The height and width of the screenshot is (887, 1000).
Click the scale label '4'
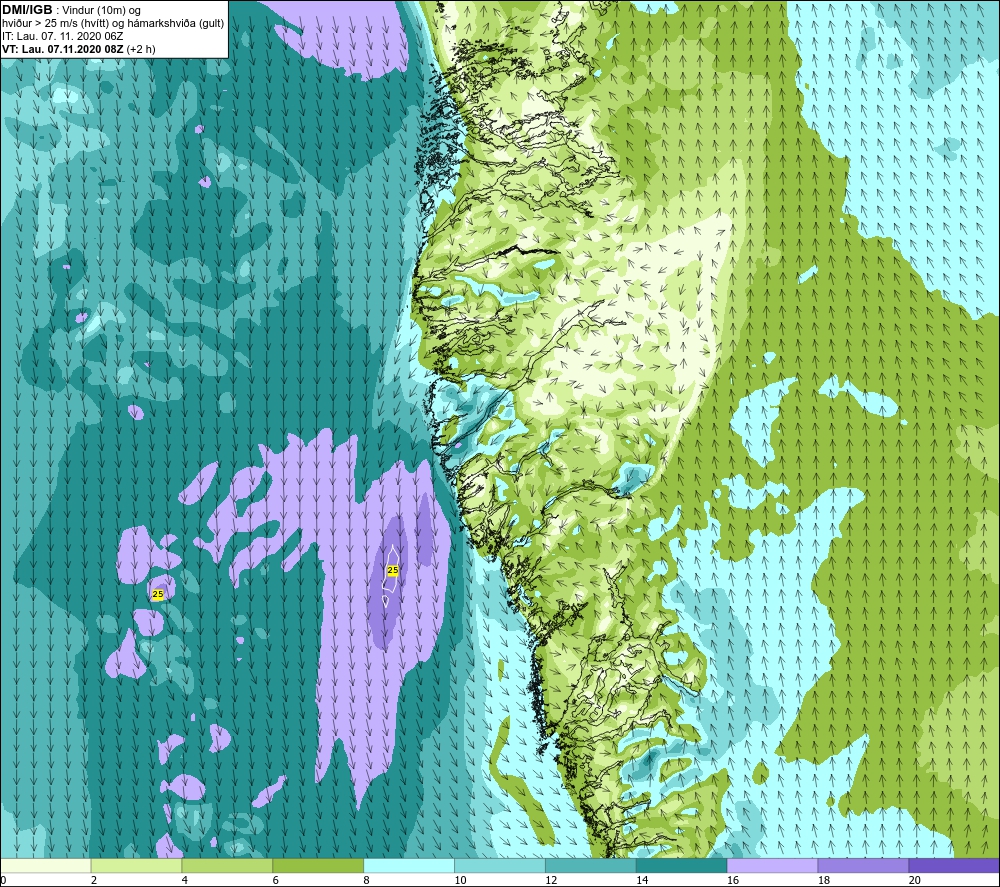point(185,880)
